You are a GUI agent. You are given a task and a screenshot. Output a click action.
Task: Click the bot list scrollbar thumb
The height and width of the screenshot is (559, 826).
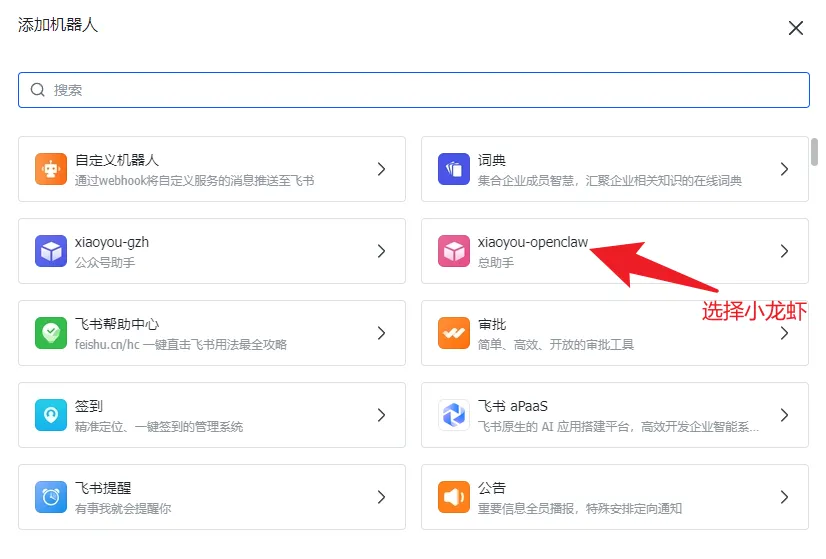coord(814,152)
